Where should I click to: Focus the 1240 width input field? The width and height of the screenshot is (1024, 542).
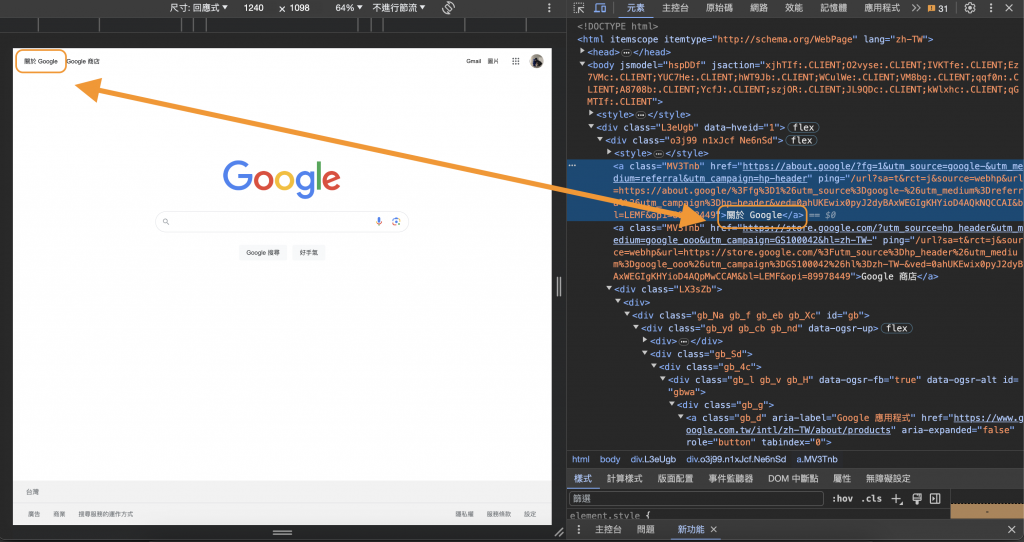253,8
